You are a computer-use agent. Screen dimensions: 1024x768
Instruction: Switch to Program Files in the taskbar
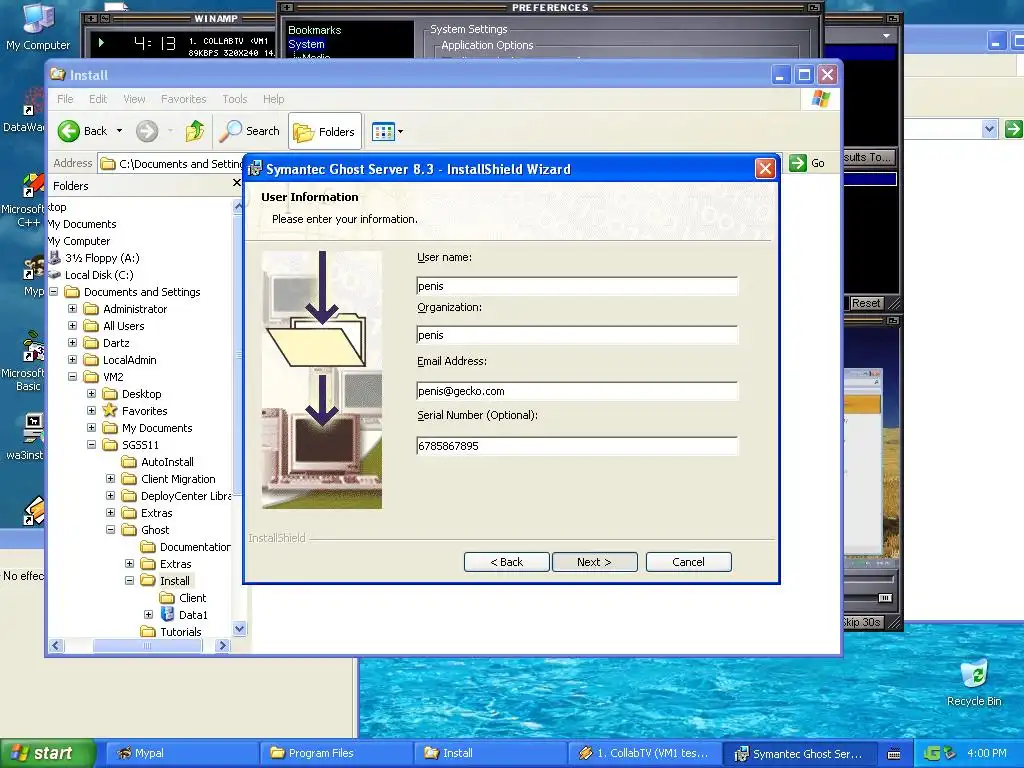point(336,754)
